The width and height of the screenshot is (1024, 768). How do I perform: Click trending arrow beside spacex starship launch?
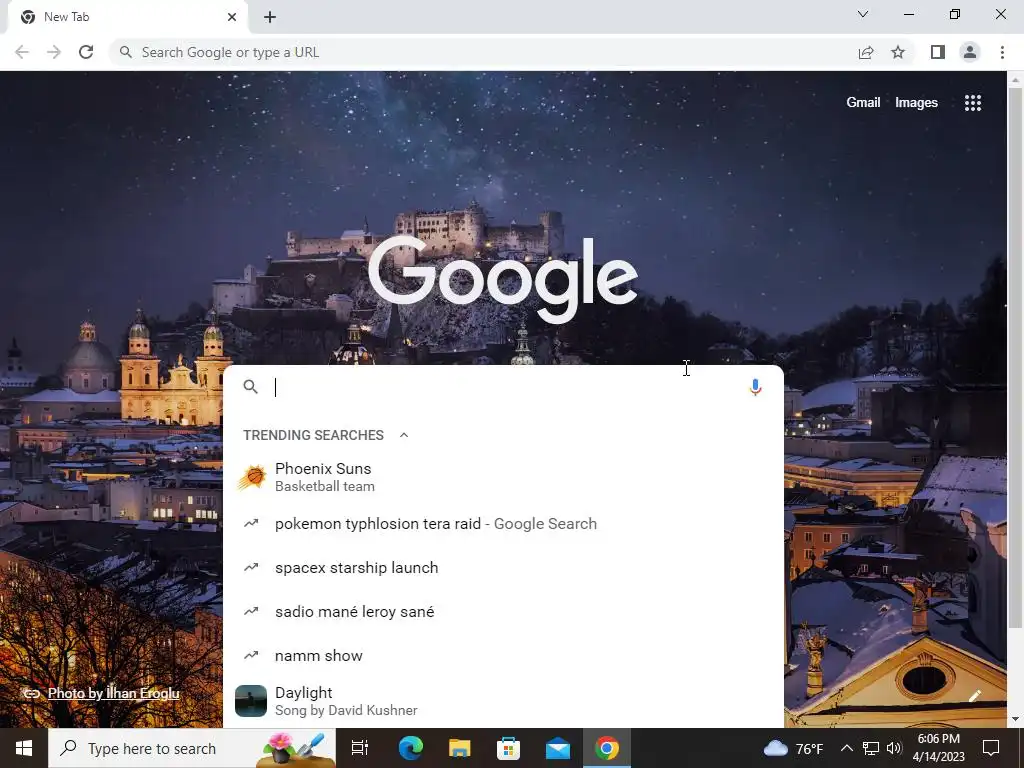251,568
